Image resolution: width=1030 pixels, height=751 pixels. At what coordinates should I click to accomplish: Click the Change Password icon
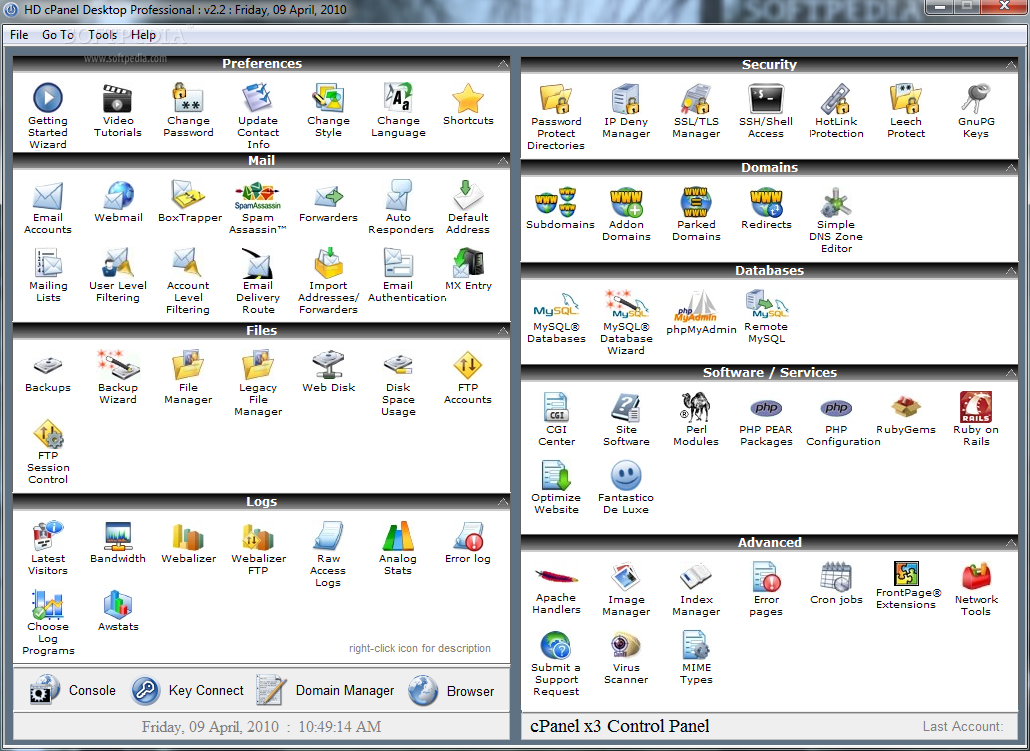(x=188, y=98)
